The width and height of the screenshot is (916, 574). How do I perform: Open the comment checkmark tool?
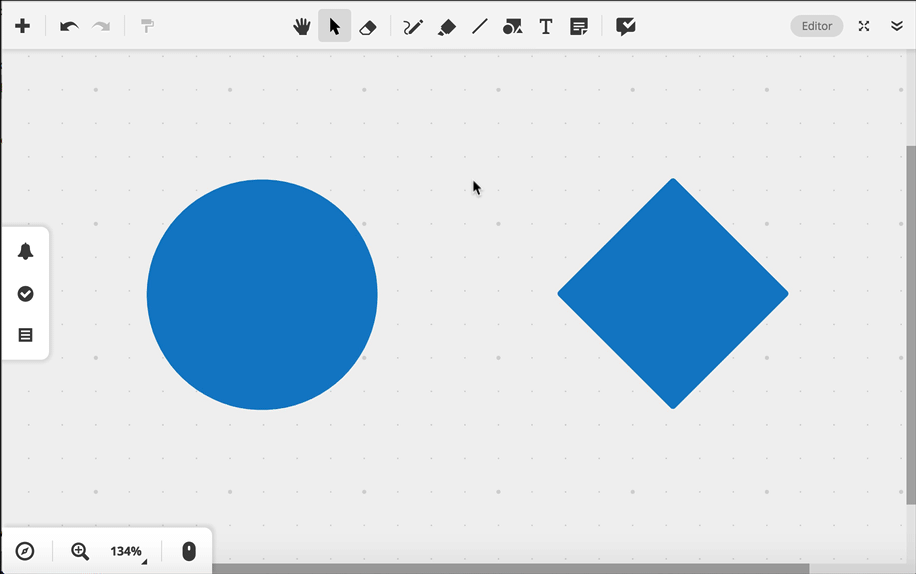point(626,26)
